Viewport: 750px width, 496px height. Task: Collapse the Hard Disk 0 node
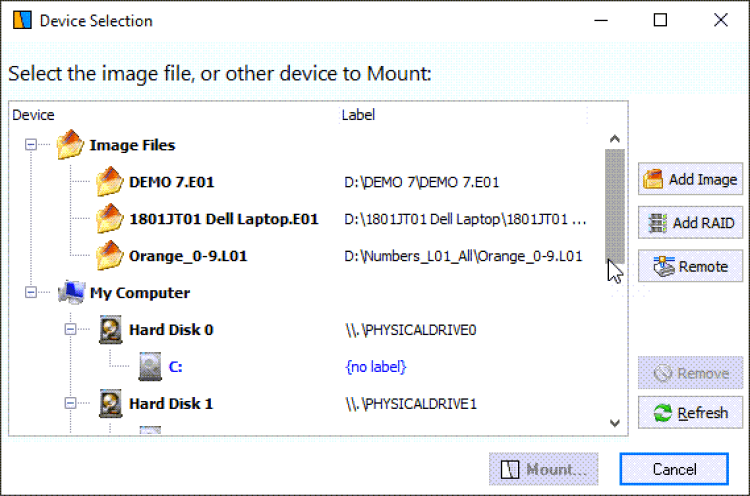click(x=70, y=329)
